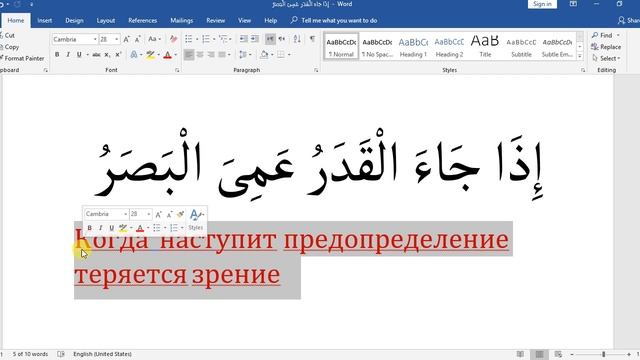Viewport: 640px width, 360px height.
Task: Insert a numbered list from the ribbon
Action: click(206, 39)
